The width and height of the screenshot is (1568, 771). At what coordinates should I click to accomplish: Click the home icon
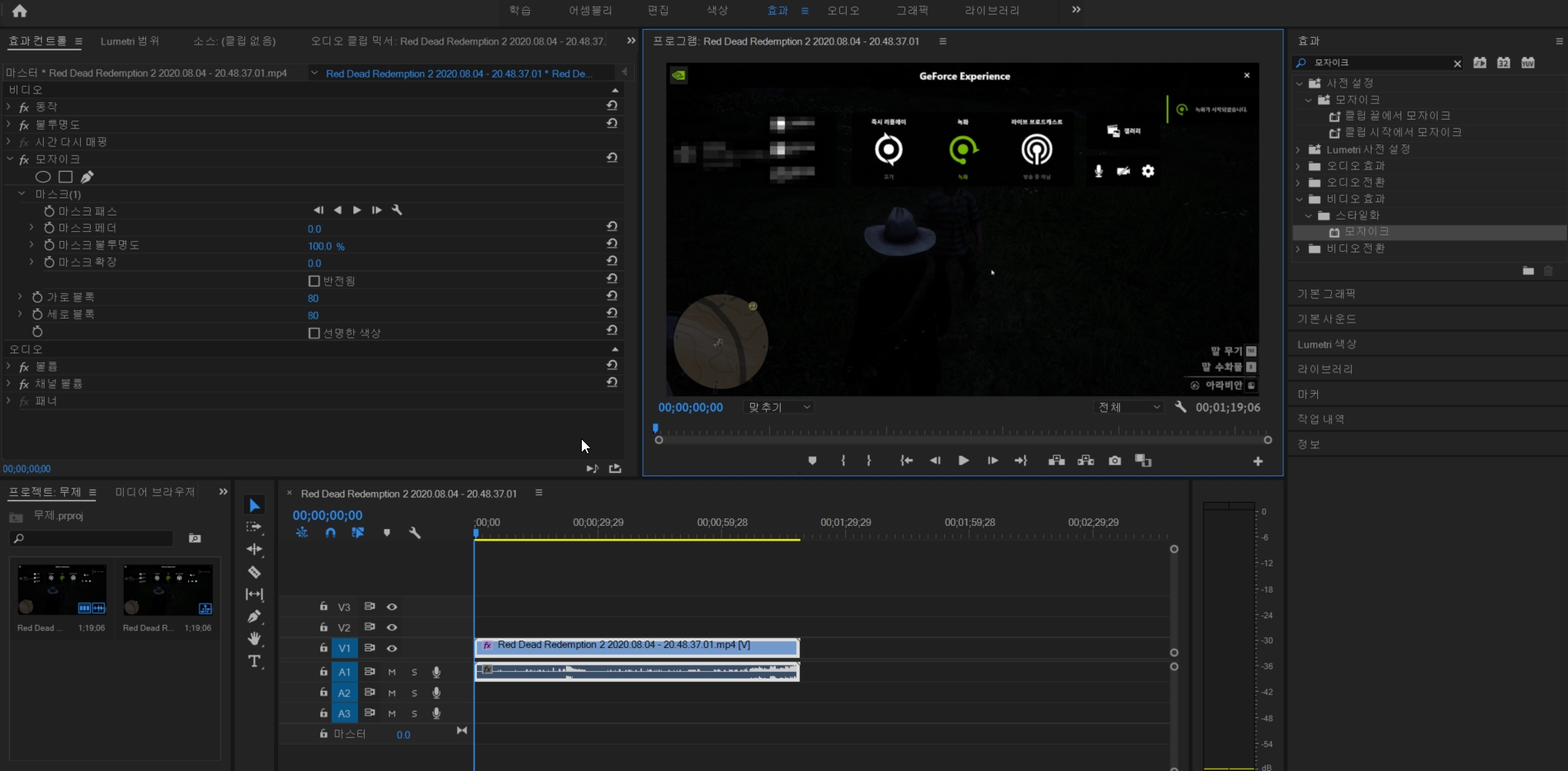tap(20, 11)
